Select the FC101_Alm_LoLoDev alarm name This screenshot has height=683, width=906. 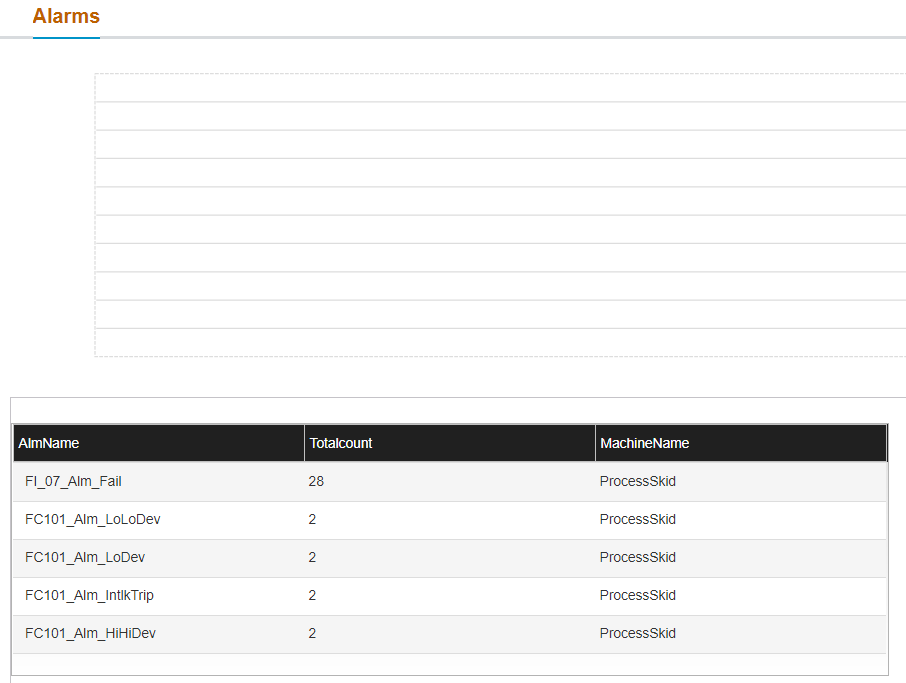pos(92,519)
